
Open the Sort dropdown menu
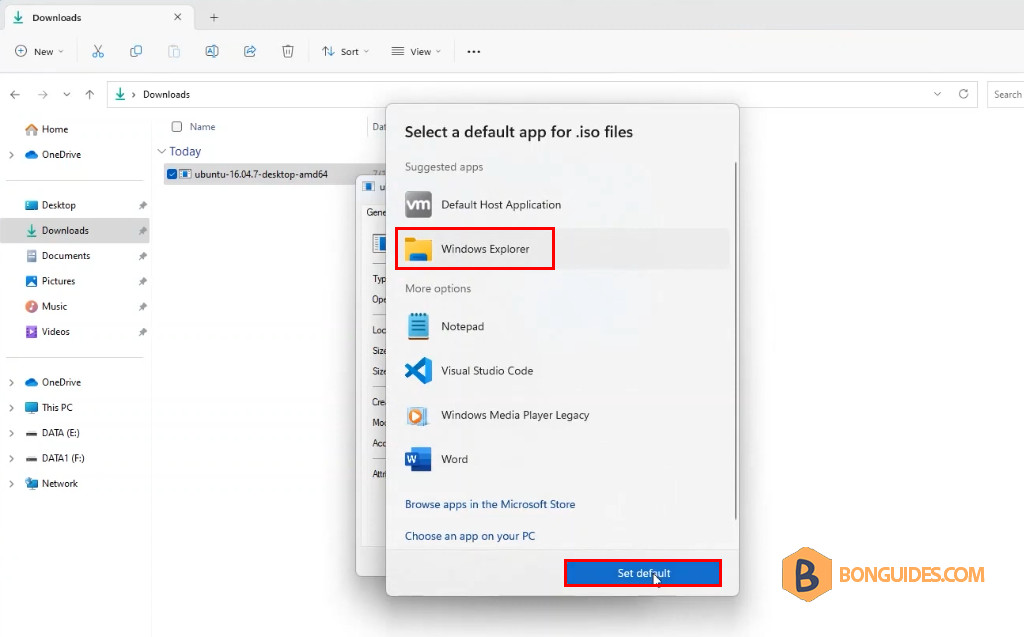tap(345, 52)
